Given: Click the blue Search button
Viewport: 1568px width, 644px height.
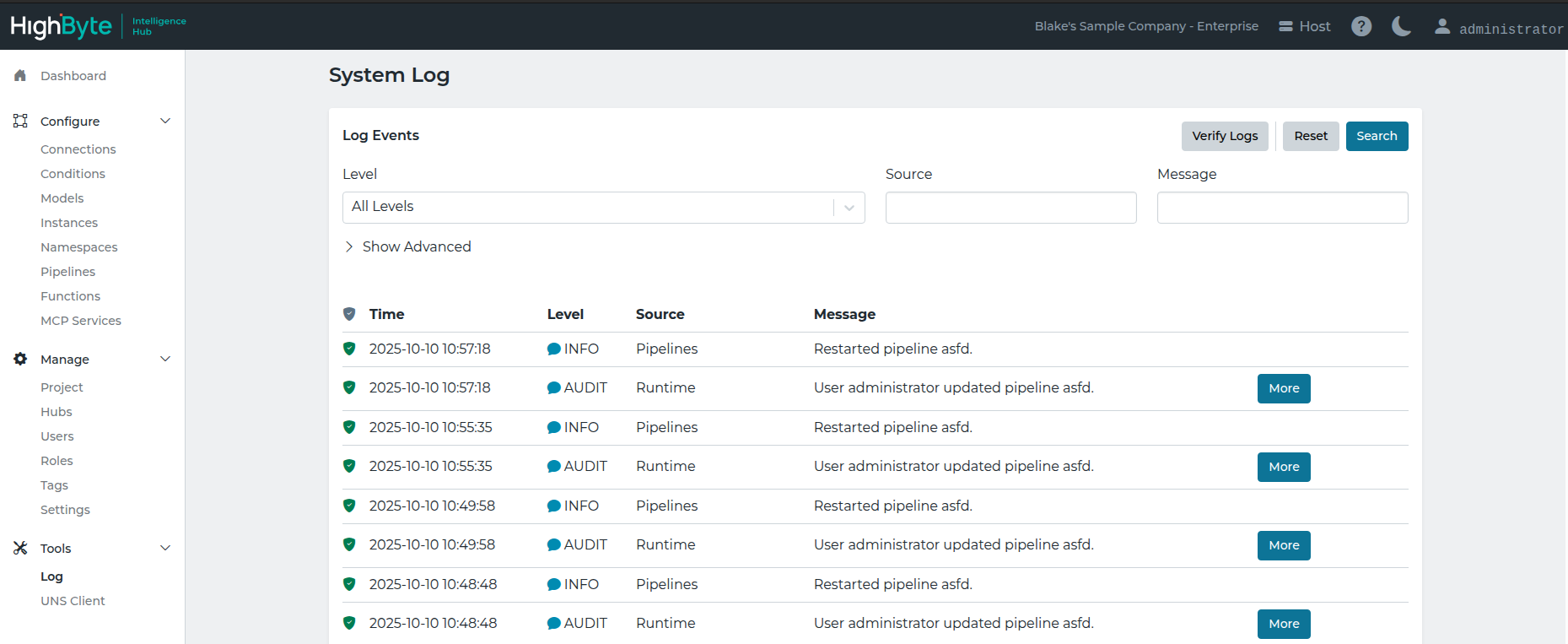Looking at the screenshot, I should point(1377,136).
